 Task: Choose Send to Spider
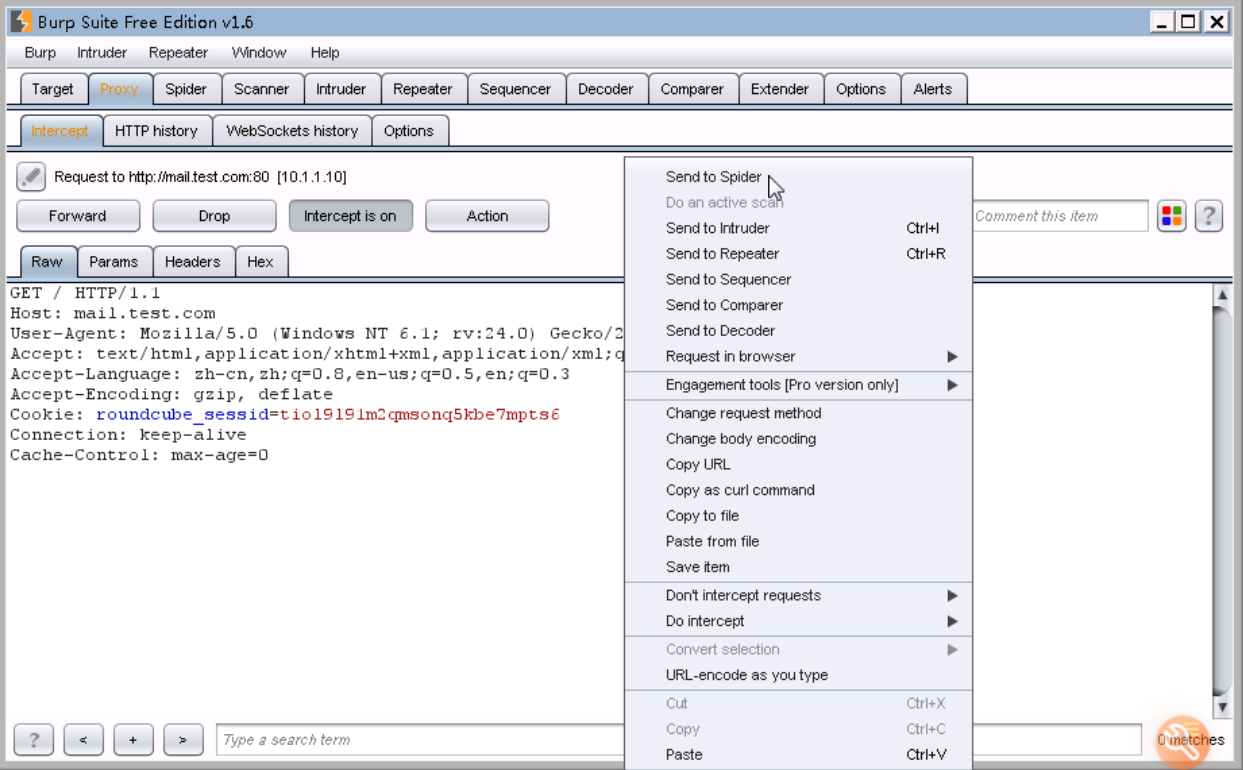798,177
